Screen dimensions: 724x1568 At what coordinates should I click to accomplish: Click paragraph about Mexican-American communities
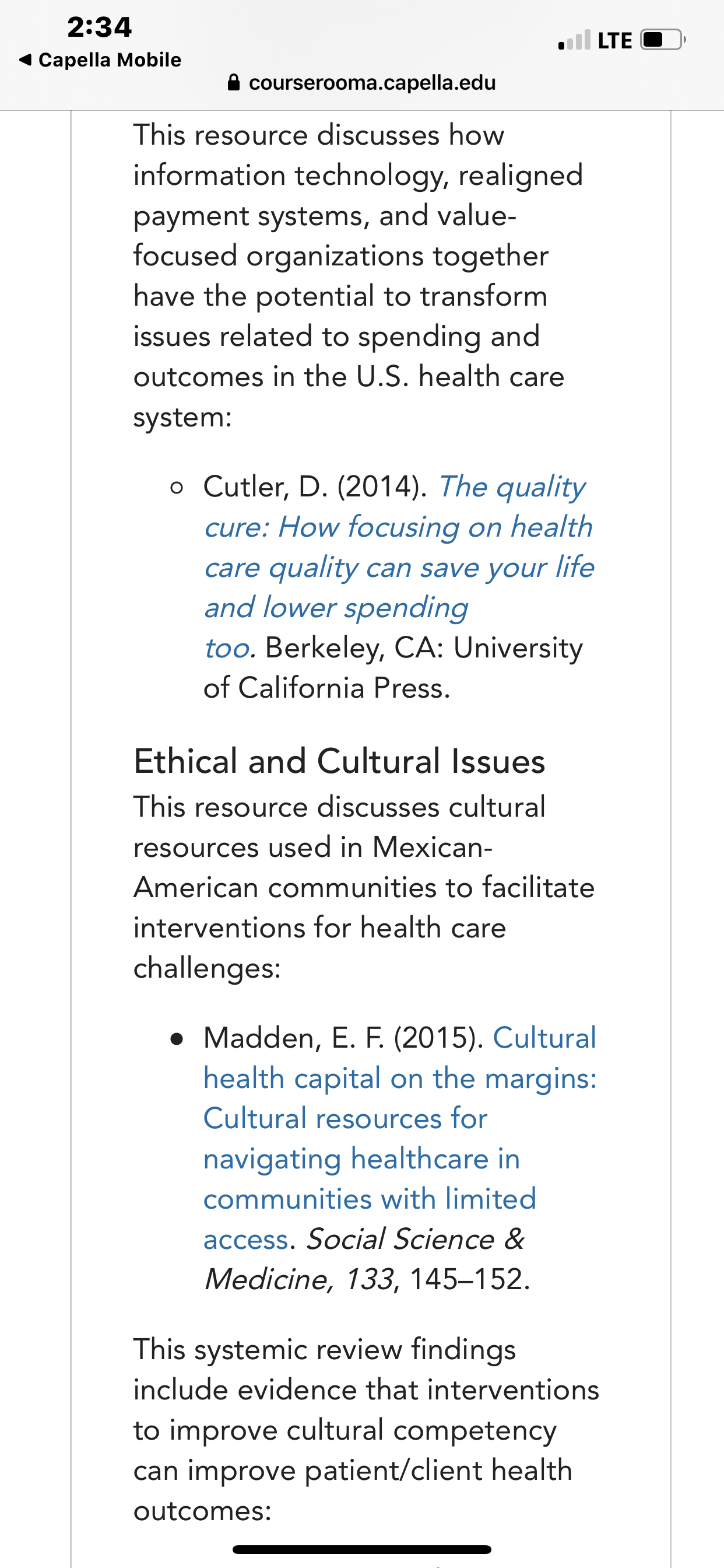364,887
